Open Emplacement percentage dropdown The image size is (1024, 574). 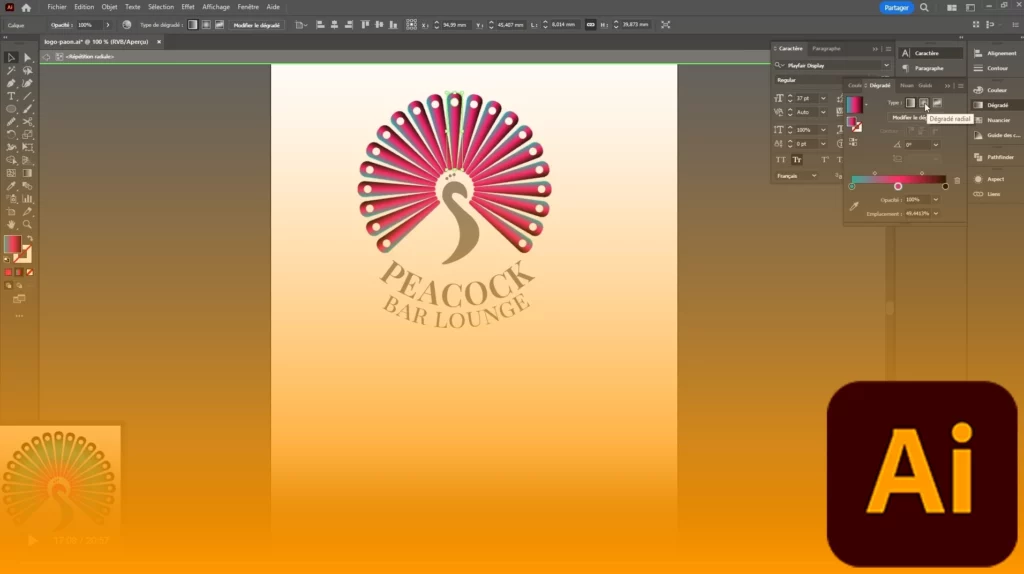(x=936, y=214)
